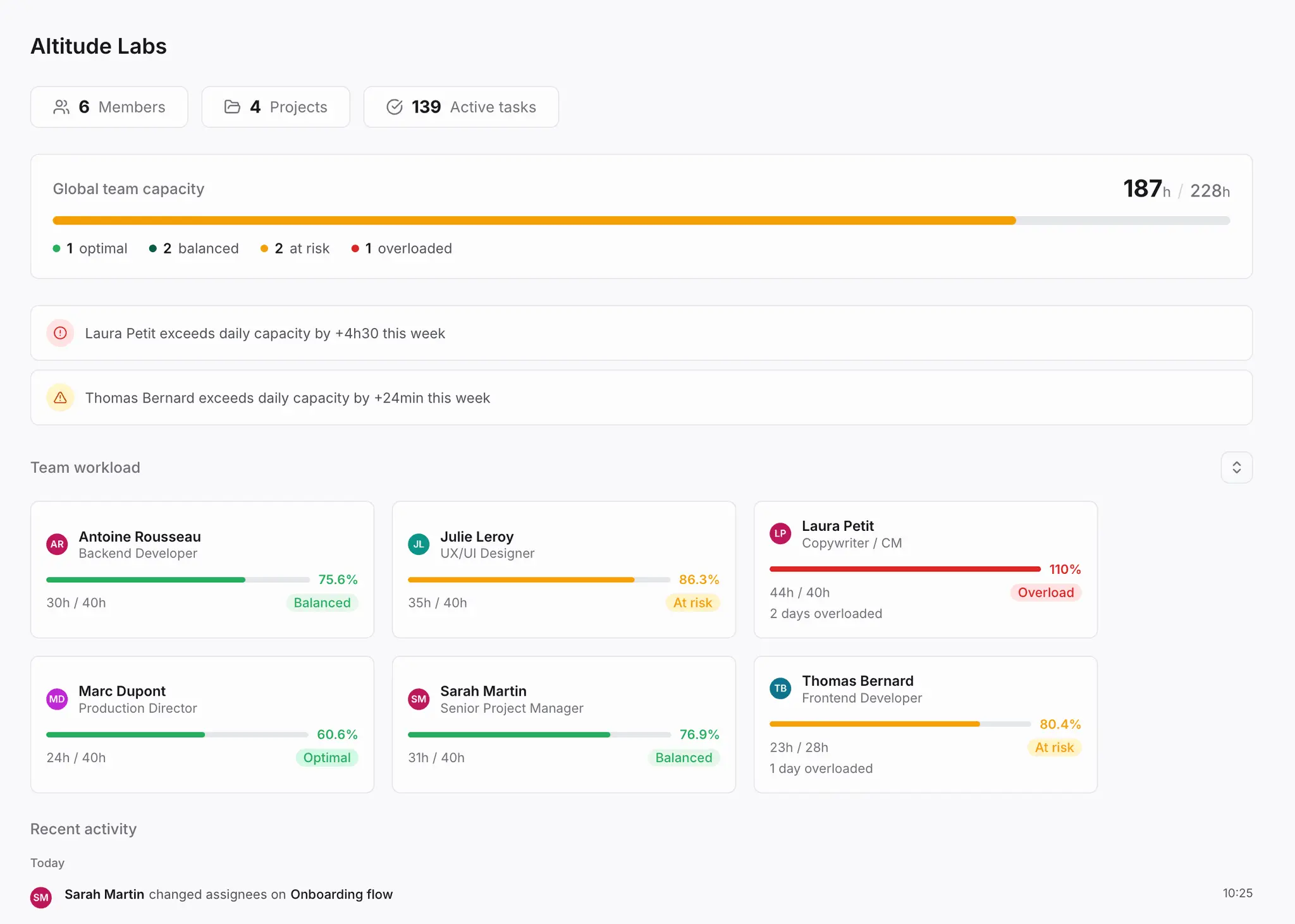This screenshot has height=924, width=1295.
Task: Open the Onboarding flow link in activity
Action: click(341, 894)
